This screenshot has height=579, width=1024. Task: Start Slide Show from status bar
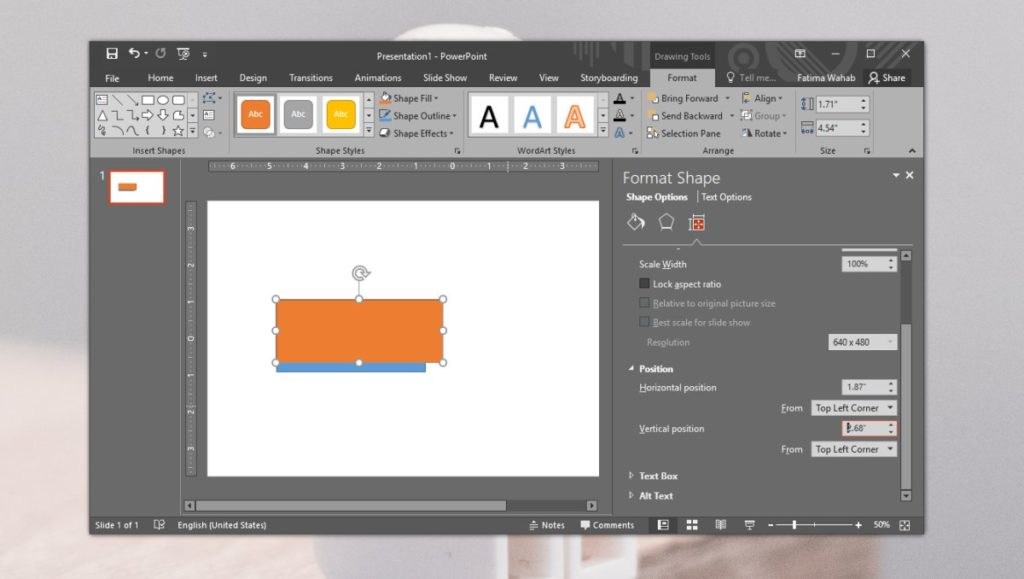(748, 524)
